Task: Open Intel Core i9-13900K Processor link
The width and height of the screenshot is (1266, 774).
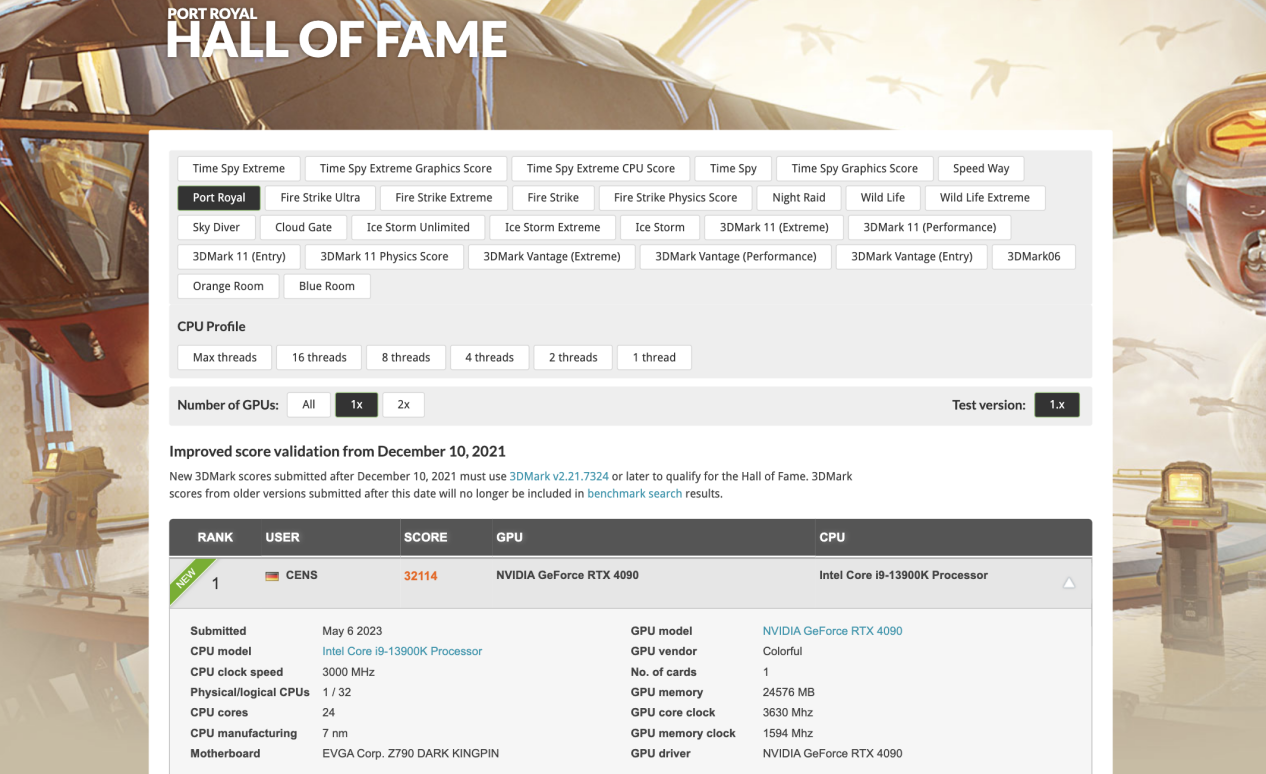Action: [402, 652]
